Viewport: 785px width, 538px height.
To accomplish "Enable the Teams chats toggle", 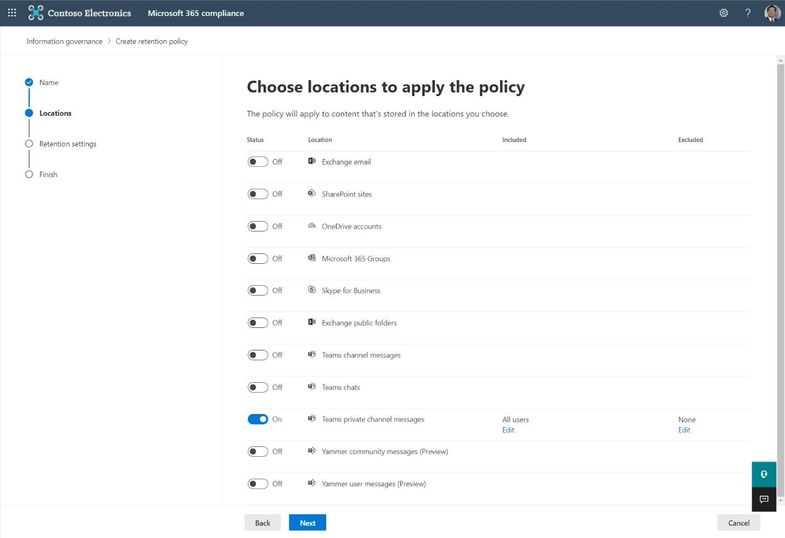I will [x=258, y=387].
